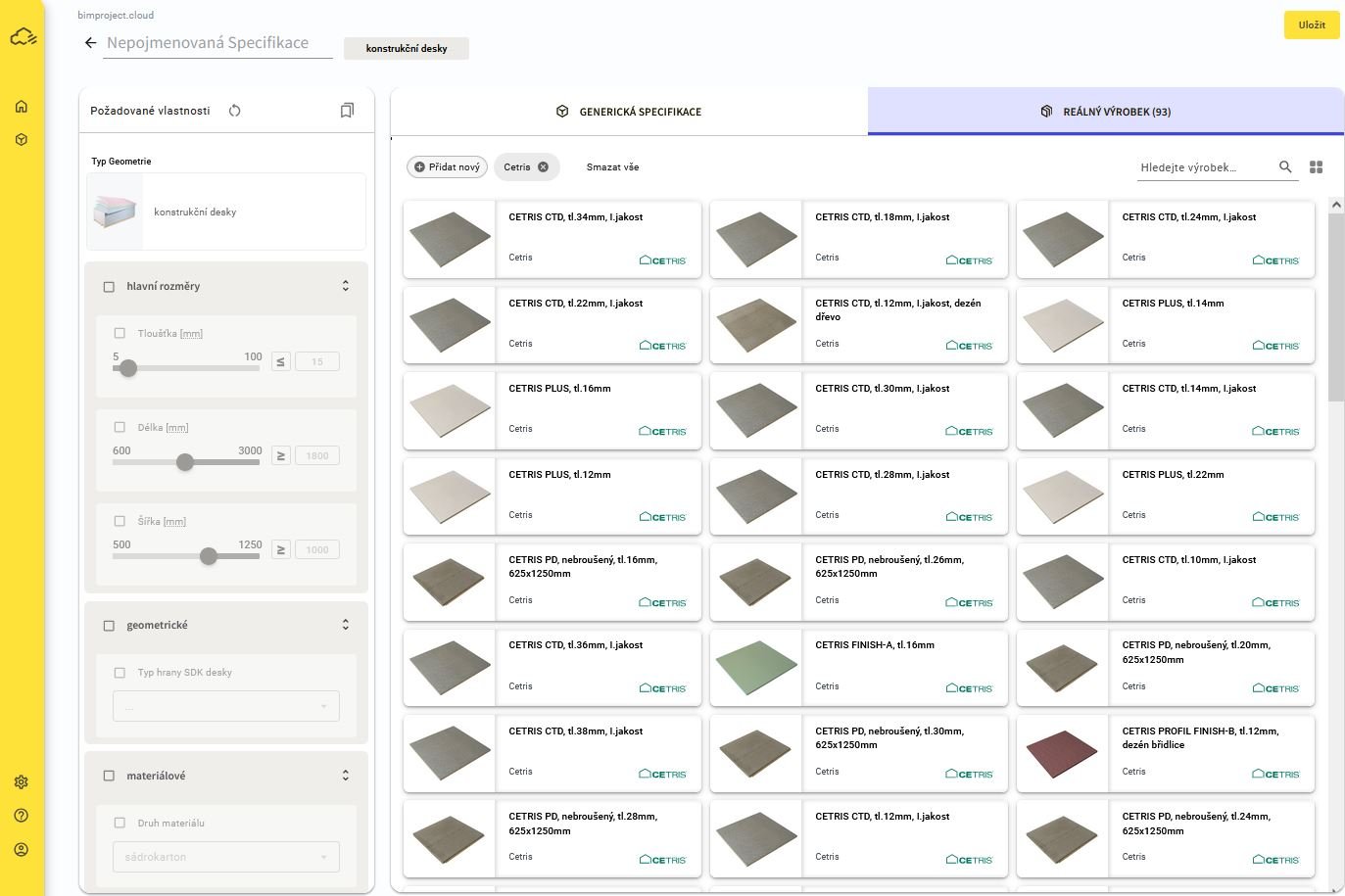Click Smazat vše to clear filters

(x=612, y=167)
